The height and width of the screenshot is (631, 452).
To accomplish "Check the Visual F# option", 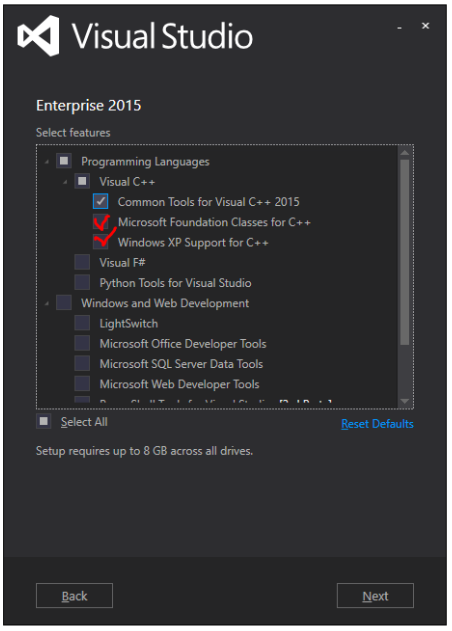I will 82,262.
